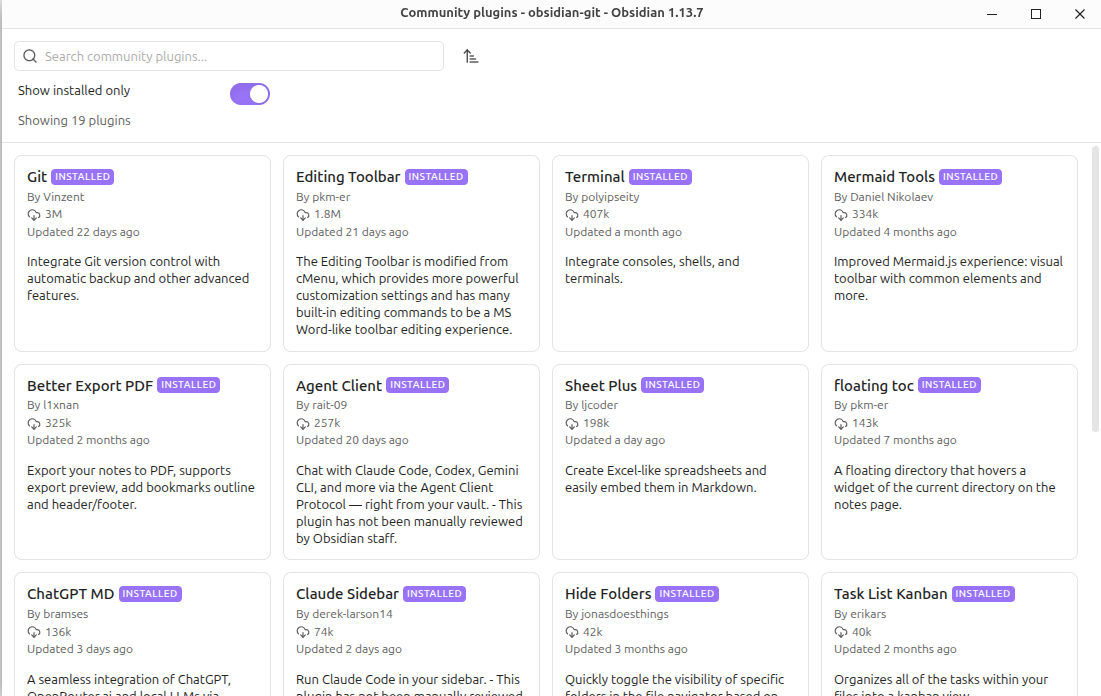Viewport: 1101px width, 696px height.
Task: Click author text By Daniel Nikolaev
Action: (883, 197)
